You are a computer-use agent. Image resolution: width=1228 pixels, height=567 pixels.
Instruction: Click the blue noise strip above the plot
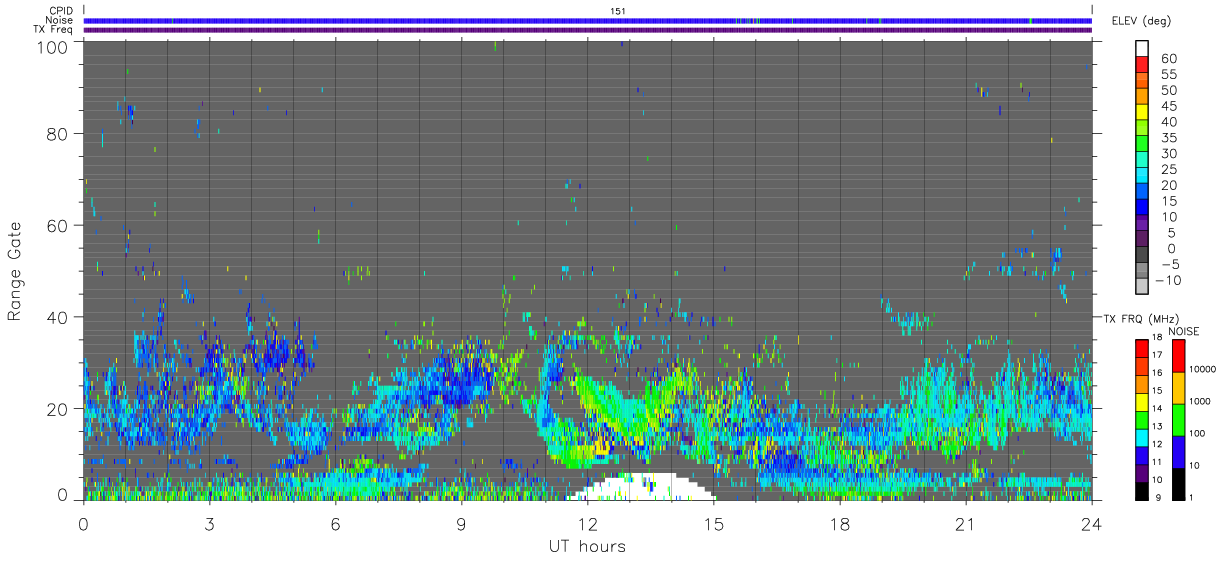pyautogui.click(x=588, y=20)
